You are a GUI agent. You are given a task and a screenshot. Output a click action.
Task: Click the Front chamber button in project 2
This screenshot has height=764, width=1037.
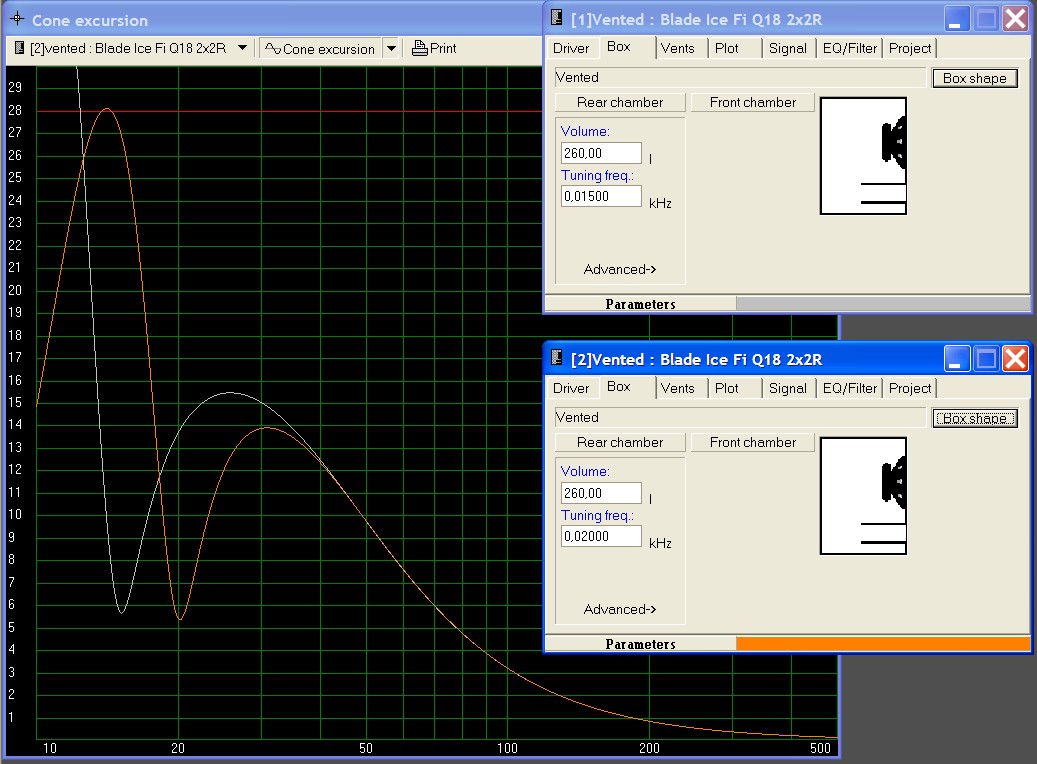753,442
